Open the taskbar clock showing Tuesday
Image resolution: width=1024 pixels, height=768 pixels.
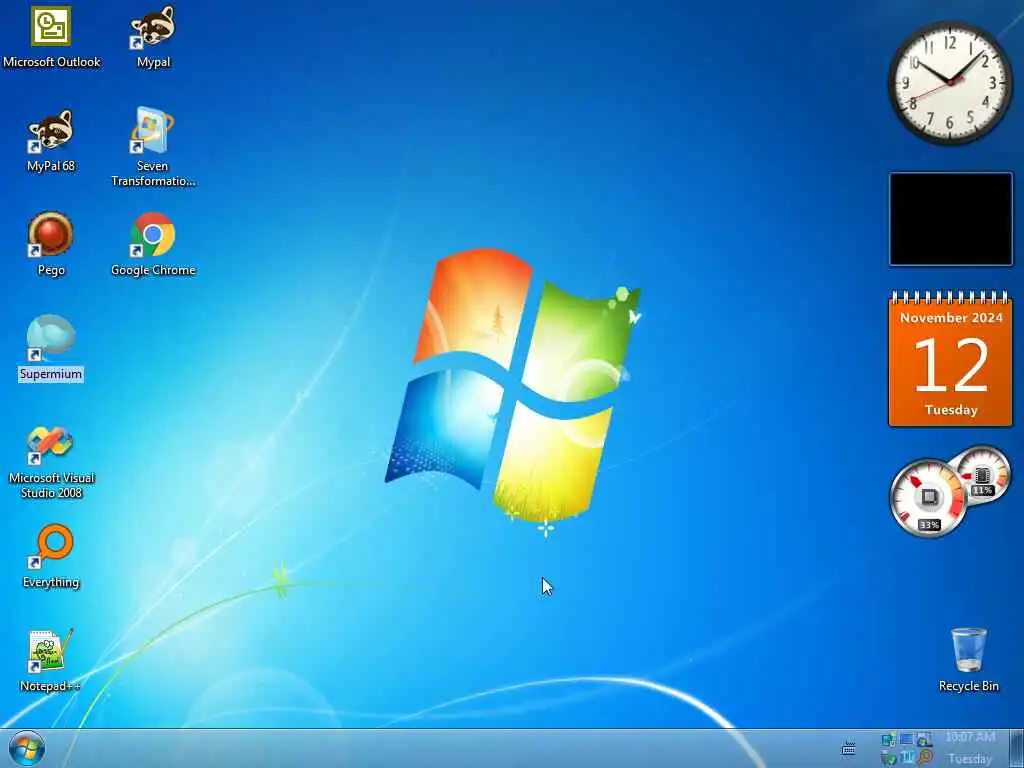click(x=970, y=748)
